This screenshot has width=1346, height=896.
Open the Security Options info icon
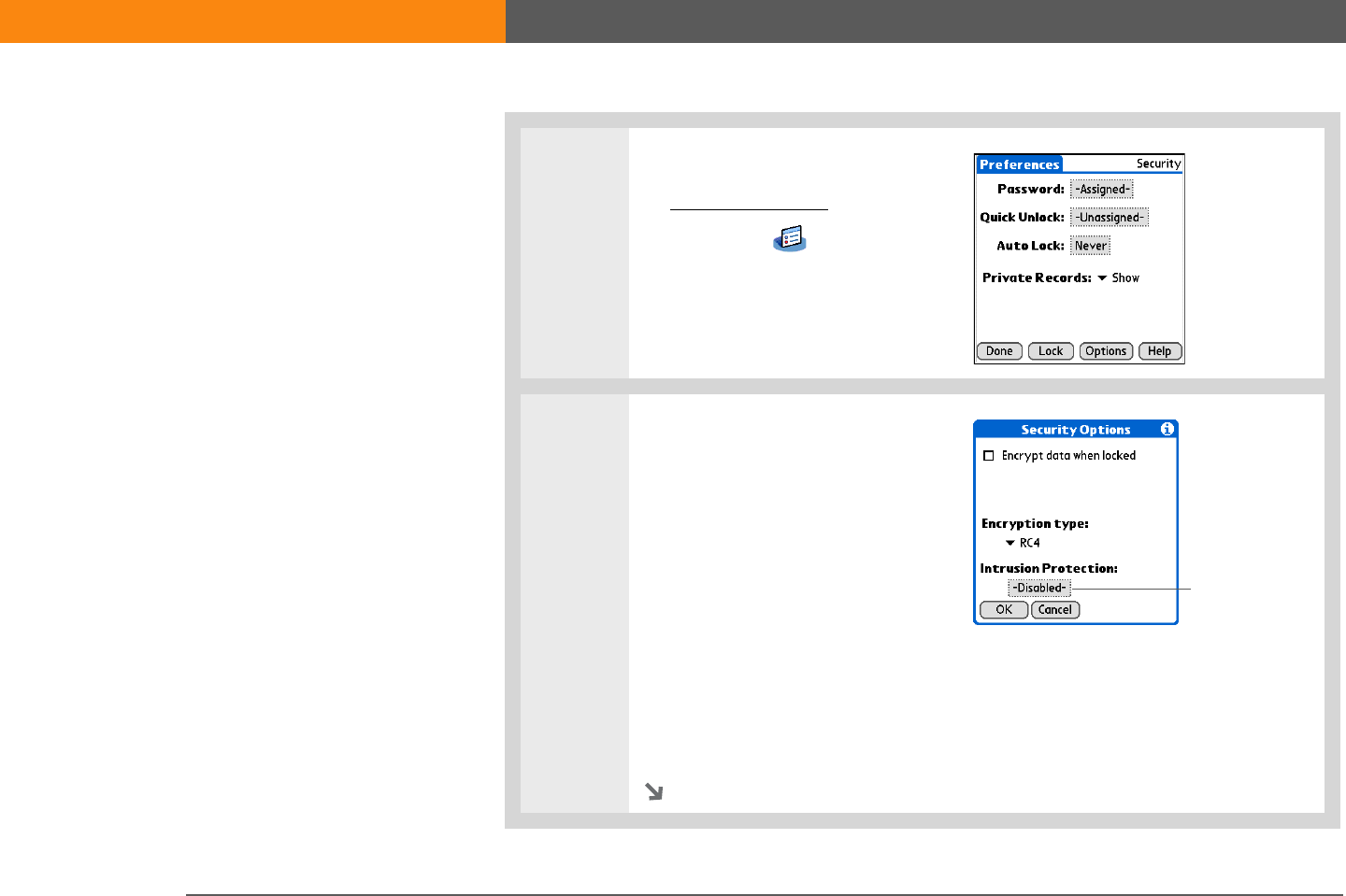point(1167,429)
